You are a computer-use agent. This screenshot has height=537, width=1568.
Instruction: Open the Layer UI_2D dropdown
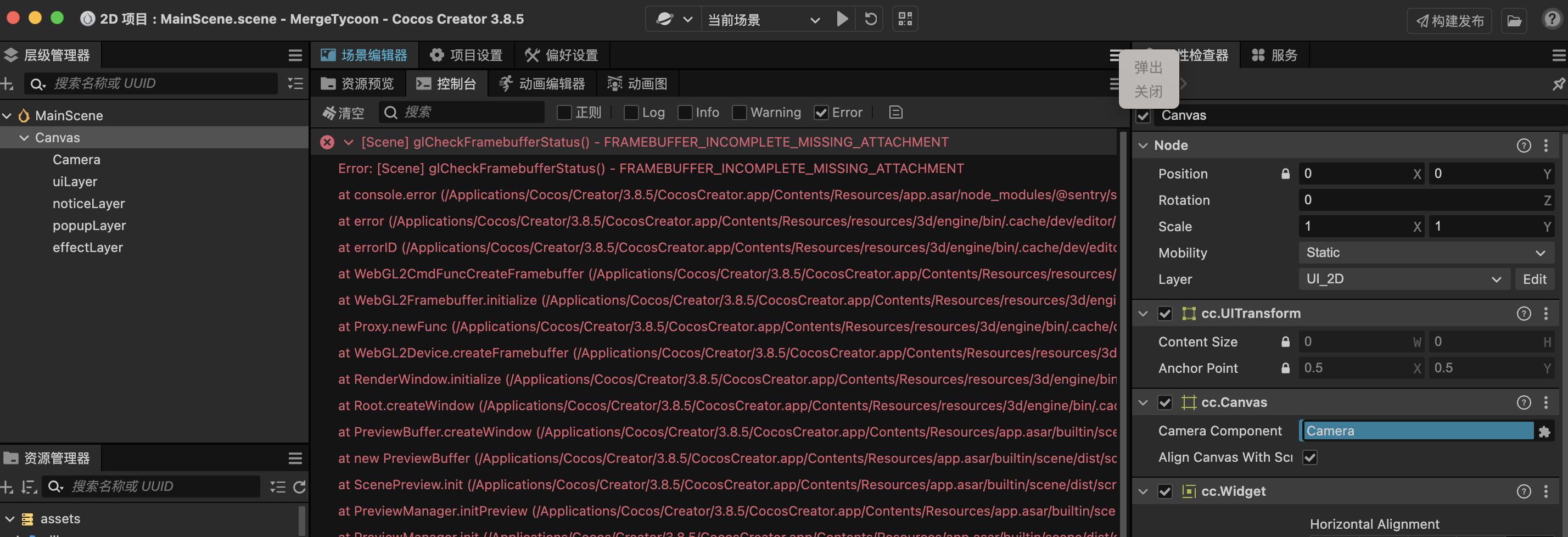click(1404, 279)
